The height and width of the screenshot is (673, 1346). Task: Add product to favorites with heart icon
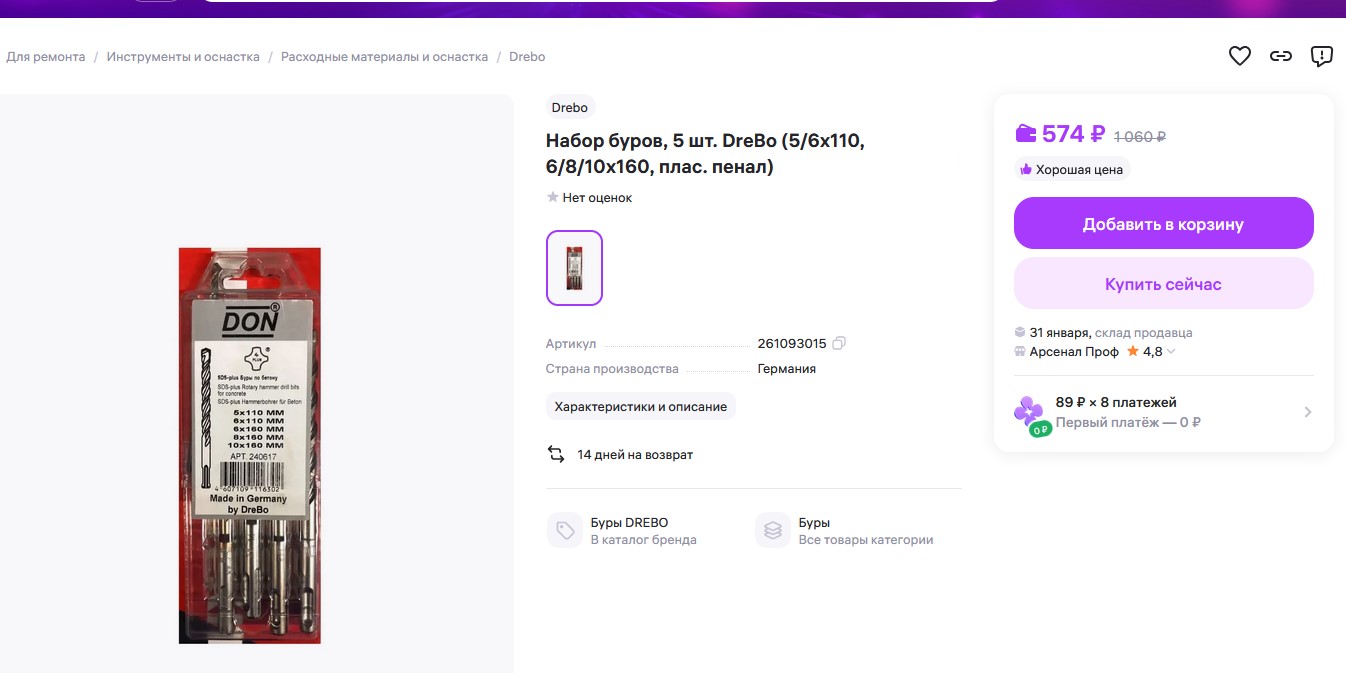coord(1239,57)
